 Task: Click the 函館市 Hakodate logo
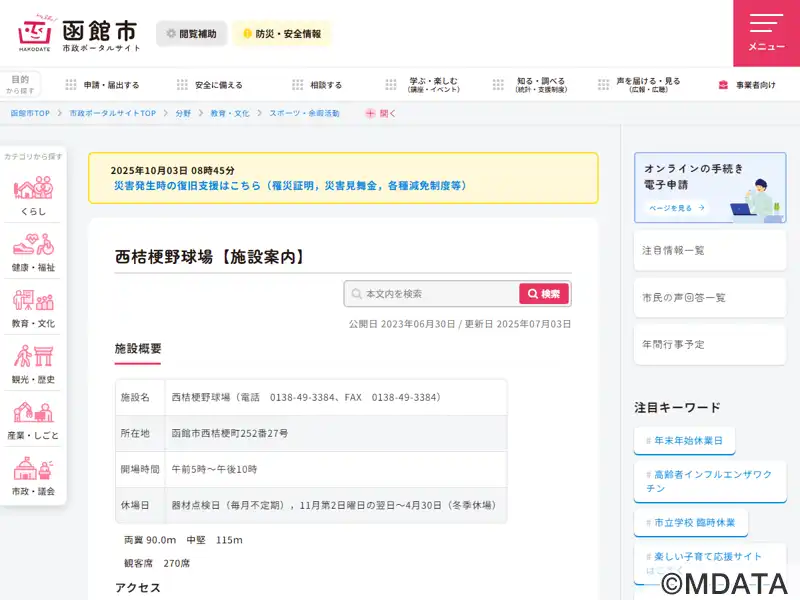click(x=78, y=34)
